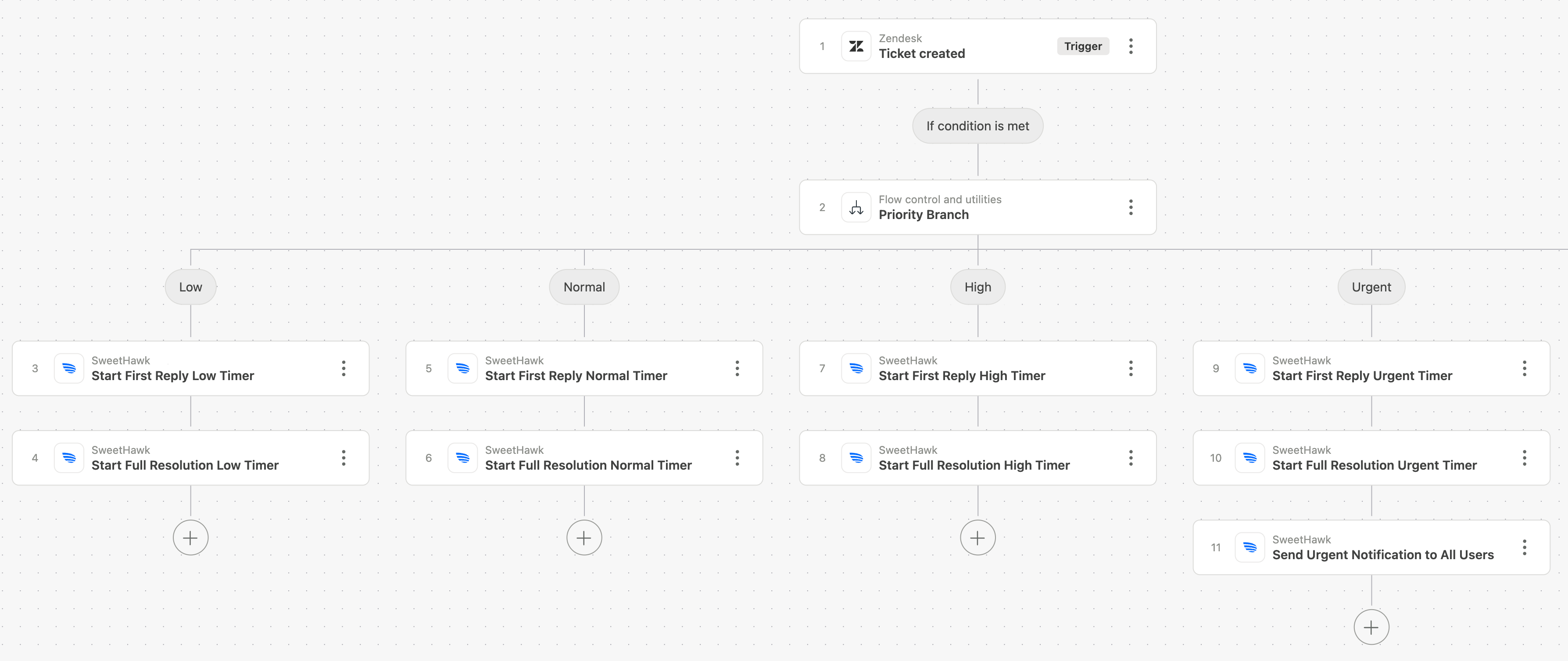Select the Low branch label
The width and height of the screenshot is (1568, 661).
[190, 287]
